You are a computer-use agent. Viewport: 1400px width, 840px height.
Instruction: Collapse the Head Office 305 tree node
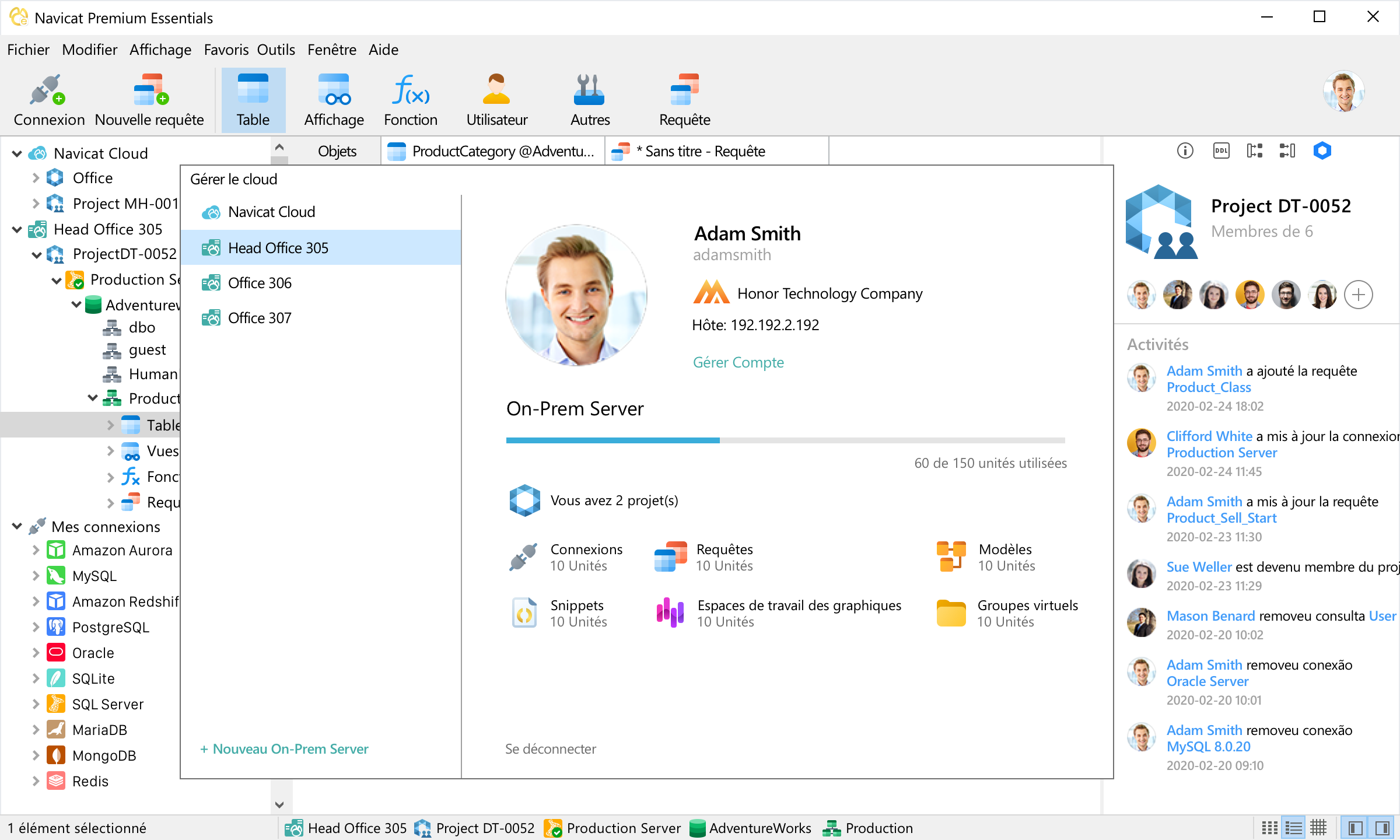17,229
